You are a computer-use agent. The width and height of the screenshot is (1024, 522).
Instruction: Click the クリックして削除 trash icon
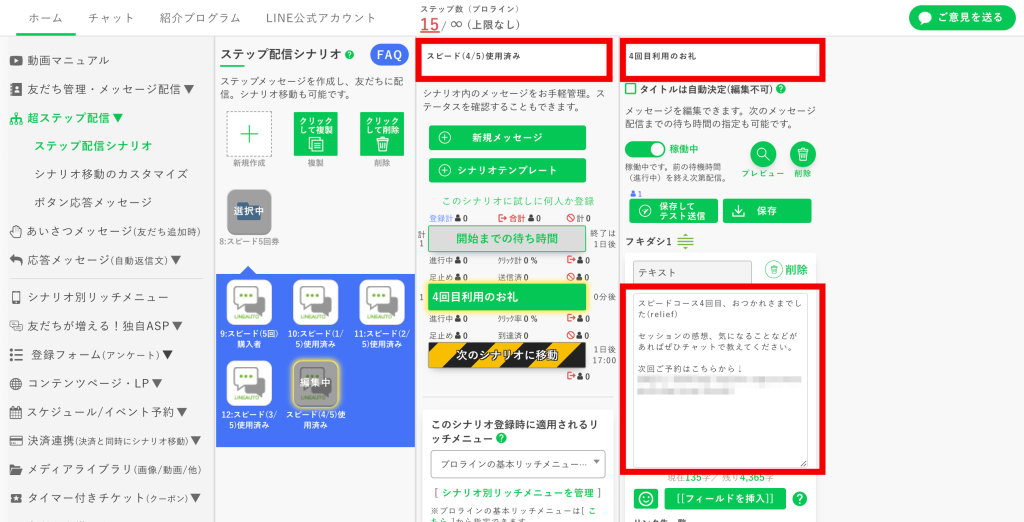point(382,134)
